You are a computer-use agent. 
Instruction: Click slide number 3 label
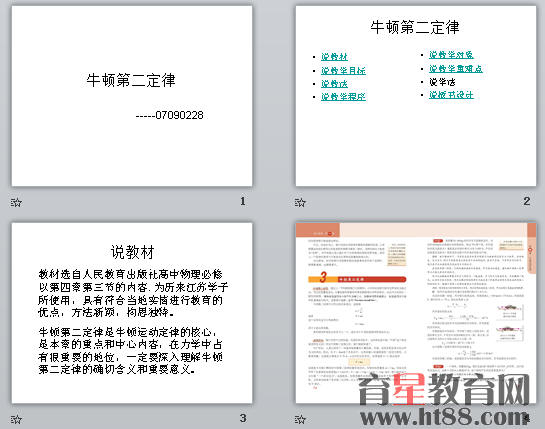243,418
